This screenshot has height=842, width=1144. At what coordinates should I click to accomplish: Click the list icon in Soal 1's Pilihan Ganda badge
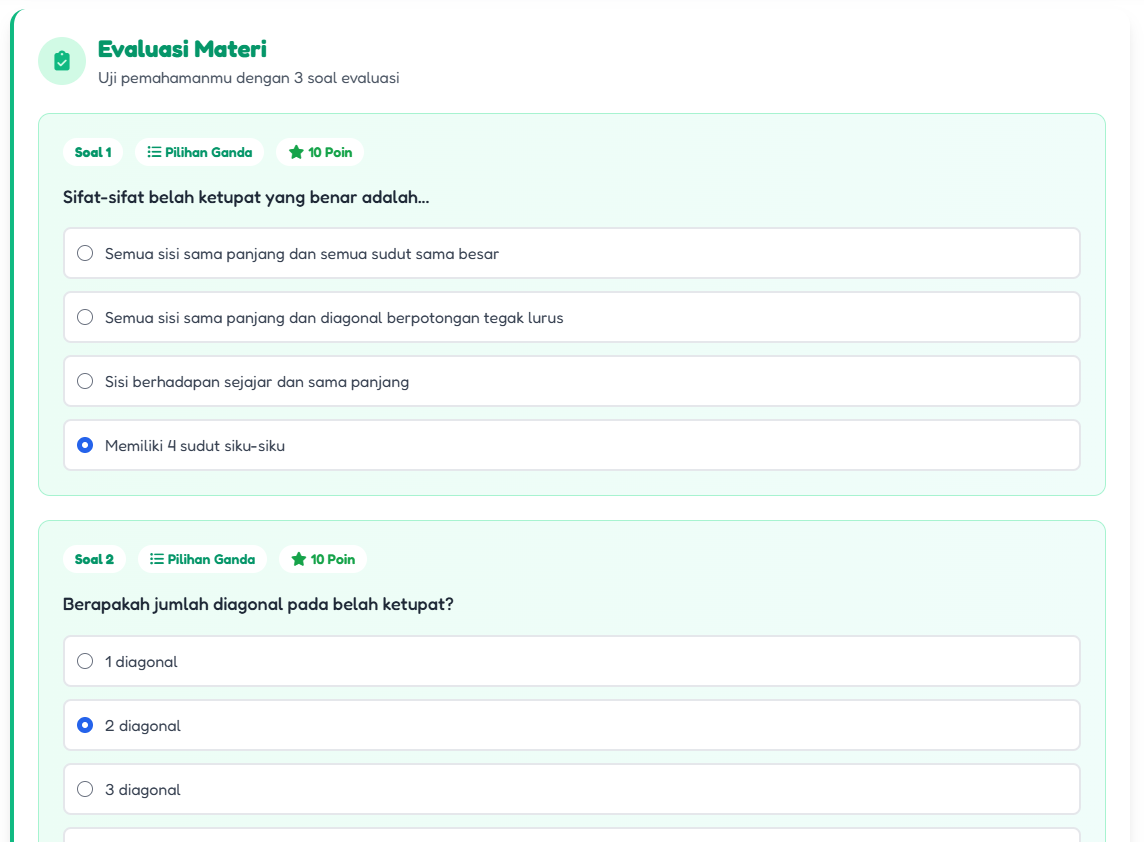154,152
